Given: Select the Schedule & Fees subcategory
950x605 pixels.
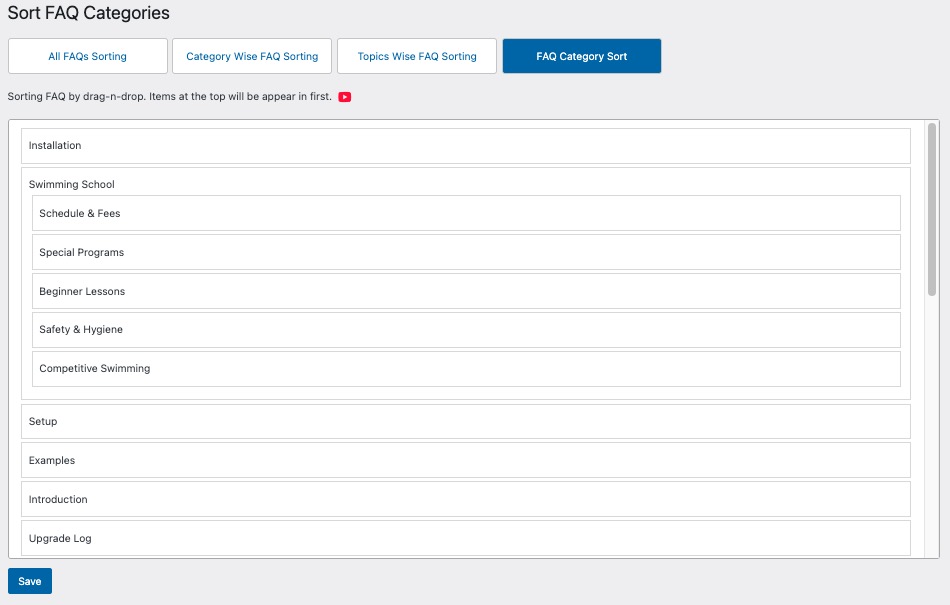Looking at the screenshot, I should click(x=467, y=213).
